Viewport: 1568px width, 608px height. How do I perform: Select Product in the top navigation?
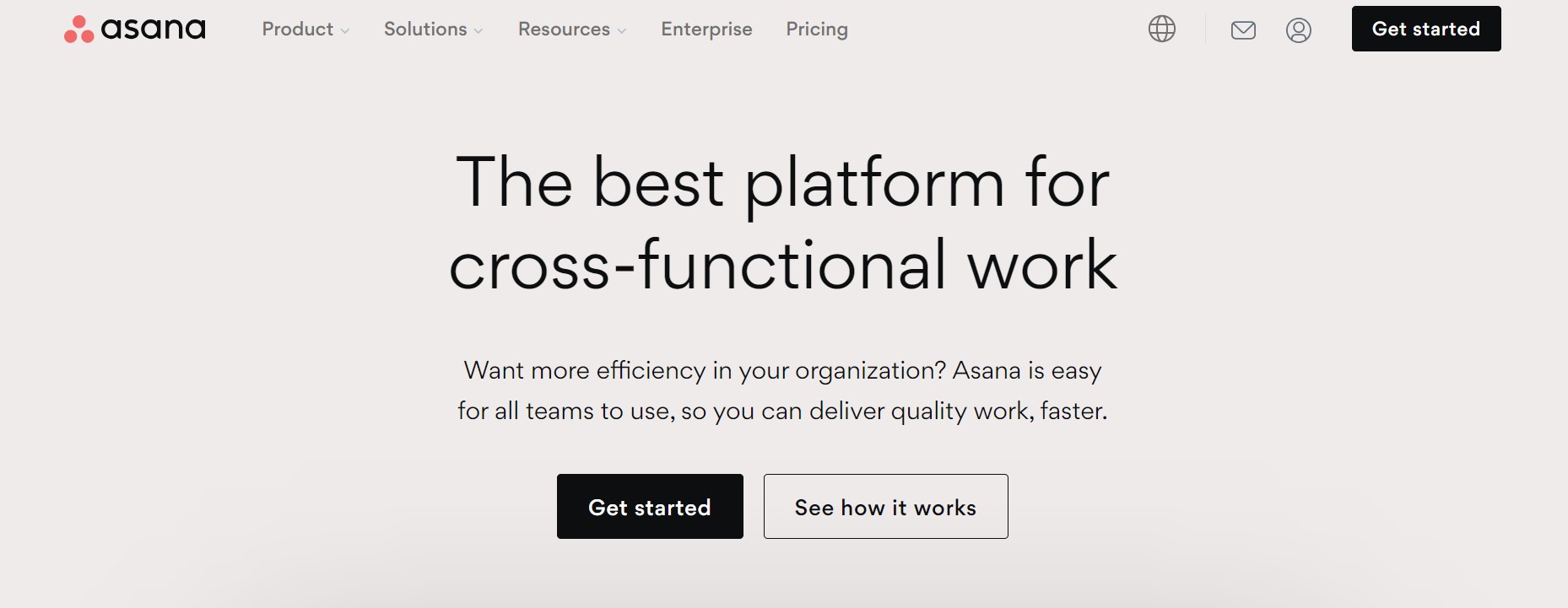(x=297, y=29)
